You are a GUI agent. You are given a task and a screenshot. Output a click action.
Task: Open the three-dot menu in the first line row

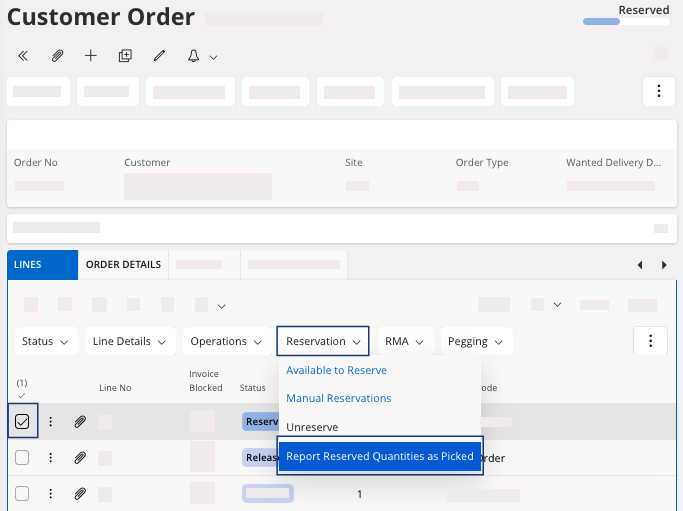51,422
